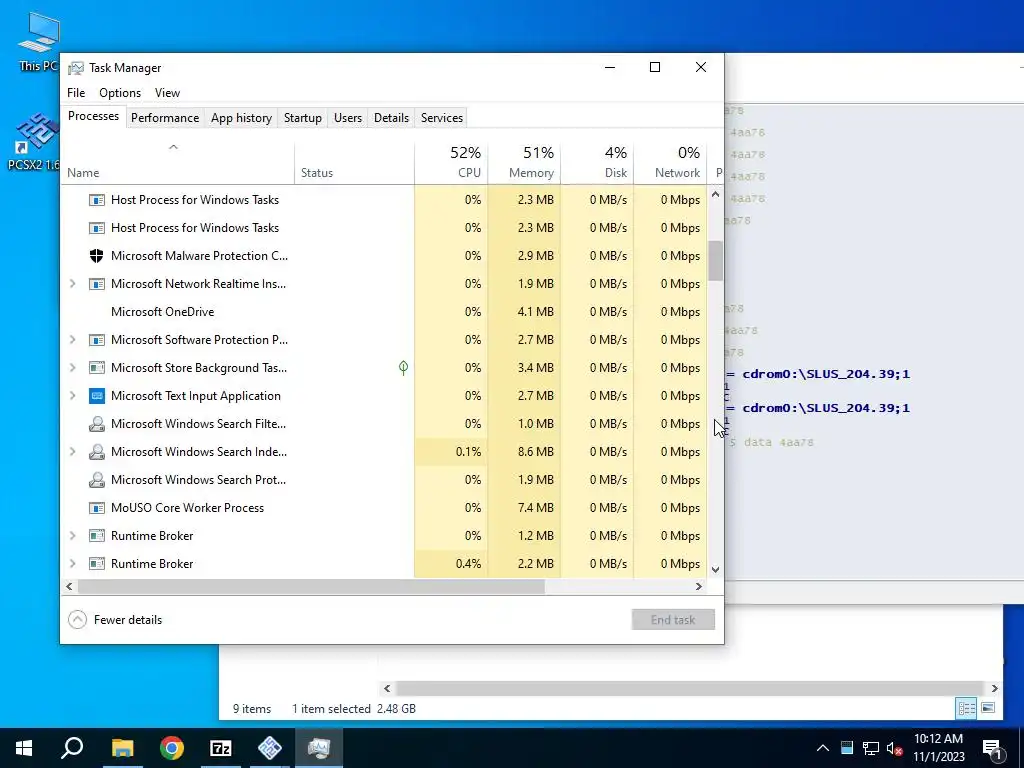This screenshot has height=768, width=1024.
Task: Click the process list scroll up arrow
Action: [716, 194]
